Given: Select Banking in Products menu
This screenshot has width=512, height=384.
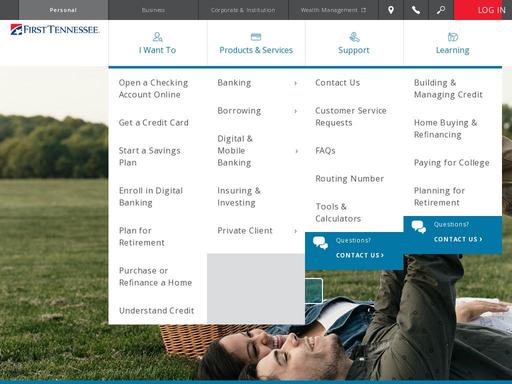Looking at the screenshot, I should 234,83.
